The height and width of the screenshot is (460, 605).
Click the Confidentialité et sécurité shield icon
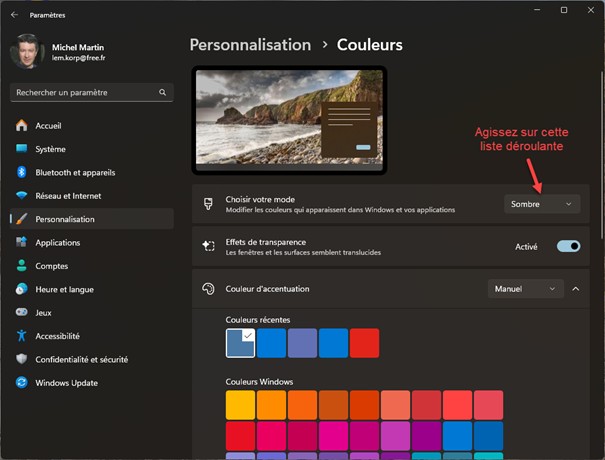[21, 359]
